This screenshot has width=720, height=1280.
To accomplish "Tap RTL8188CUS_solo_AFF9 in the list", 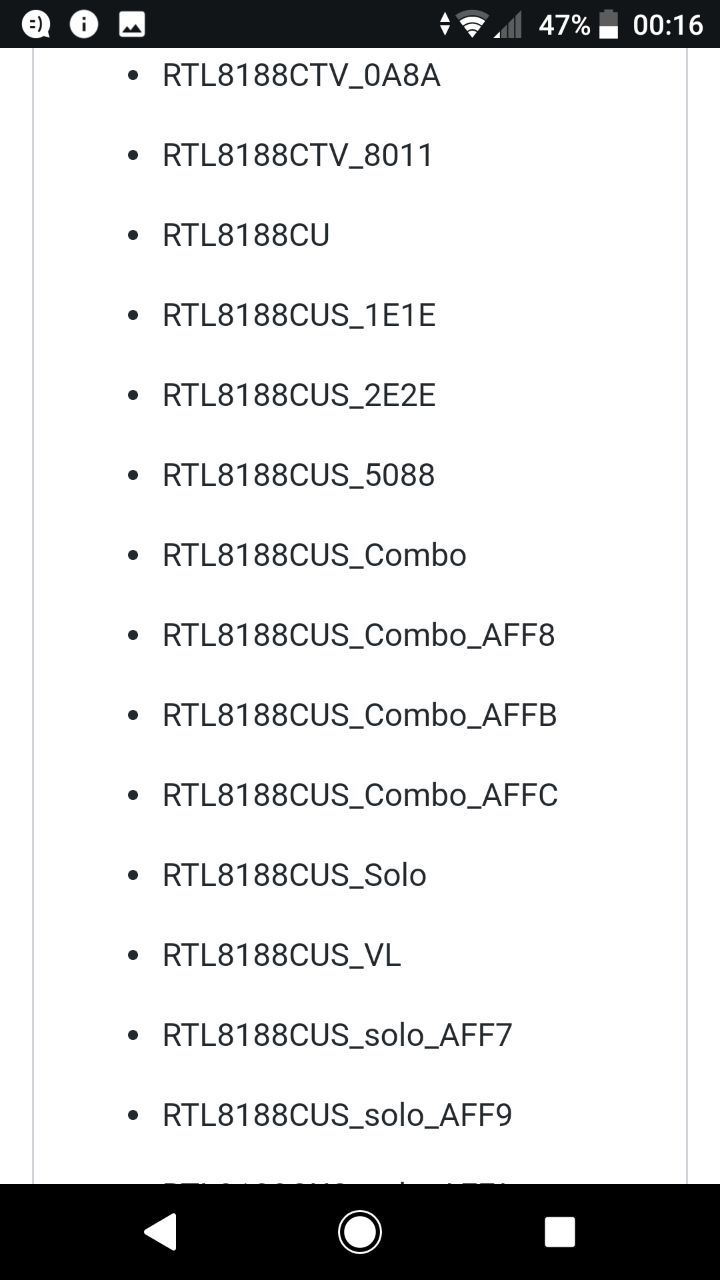I will coord(337,1115).
